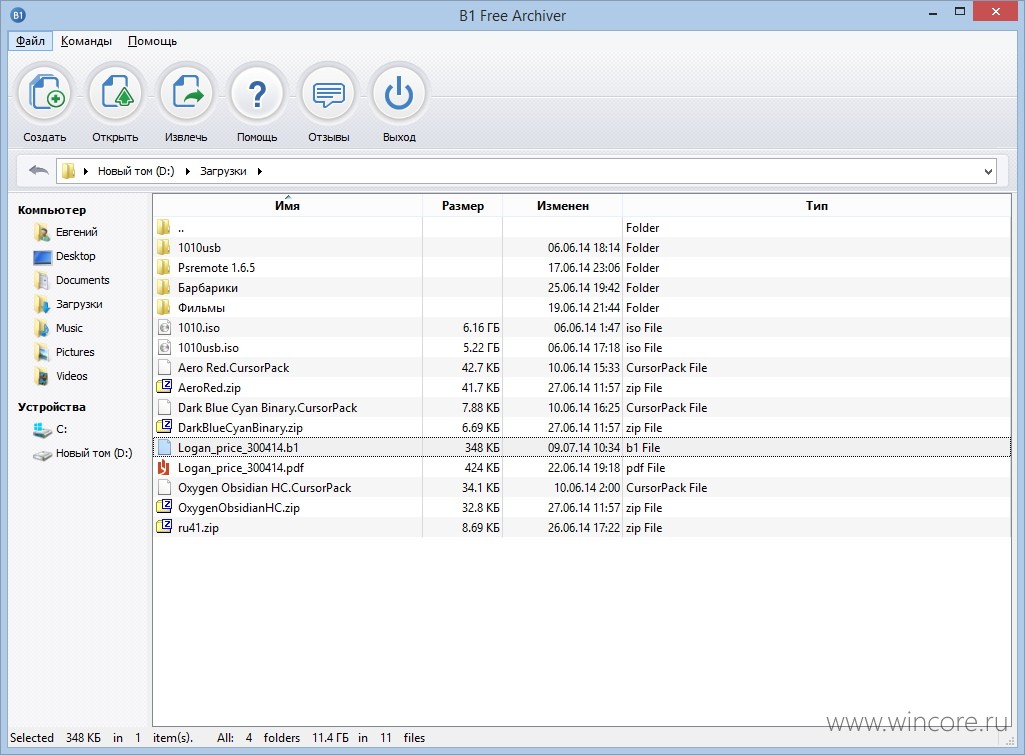Click the '11.4 ГБ' total size in status bar
The image size is (1025, 755).
coord(330,738)
